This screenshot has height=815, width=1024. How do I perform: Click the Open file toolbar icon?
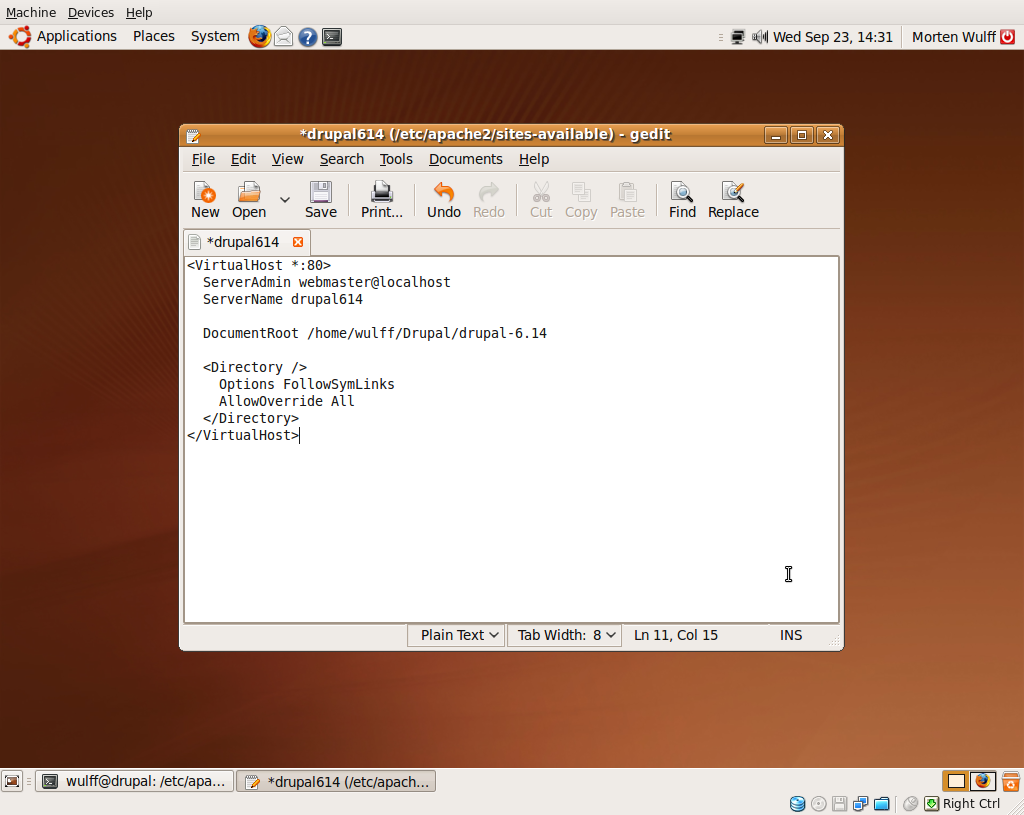[249, 199]
